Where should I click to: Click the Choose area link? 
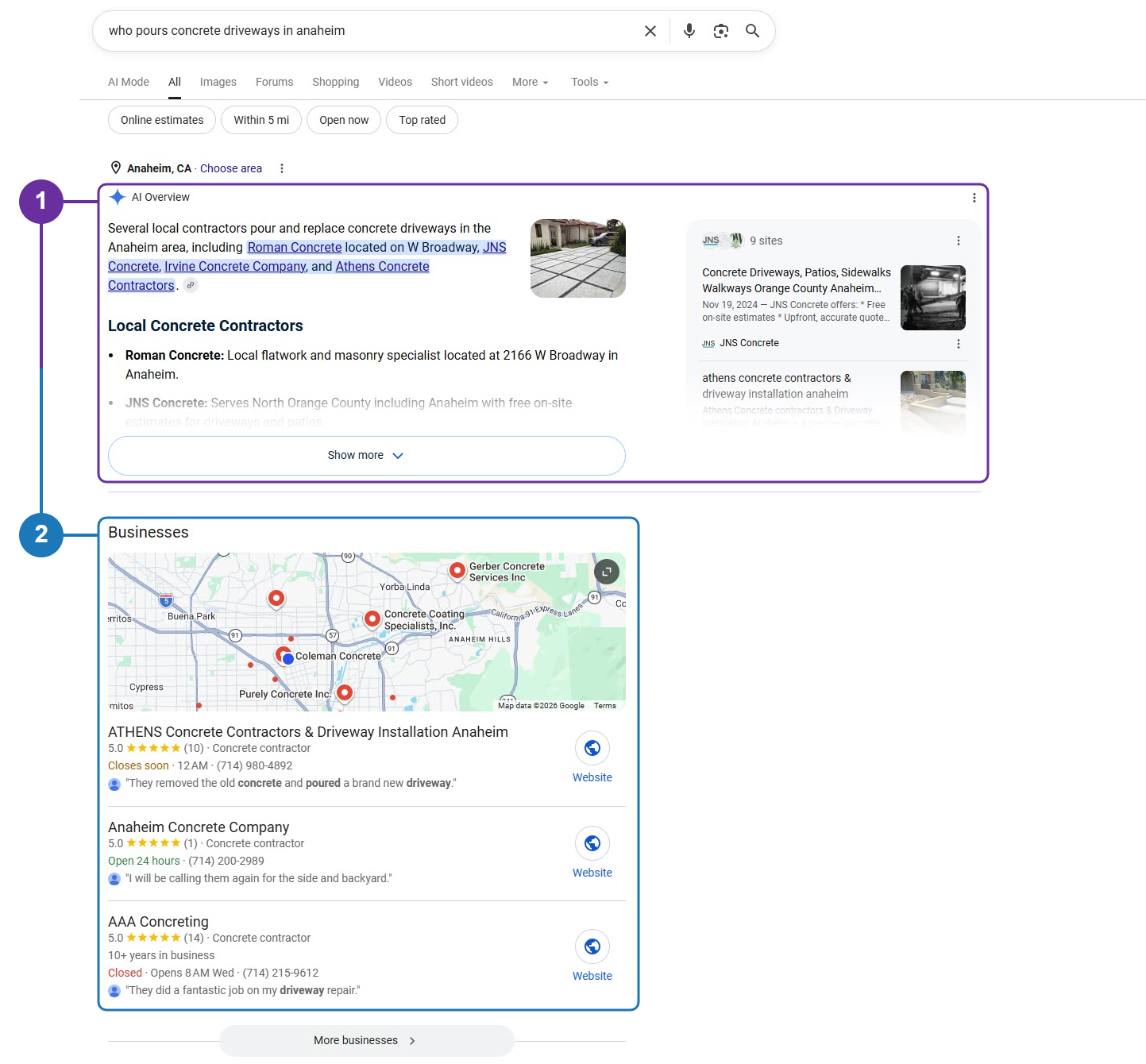coord(231,168)
